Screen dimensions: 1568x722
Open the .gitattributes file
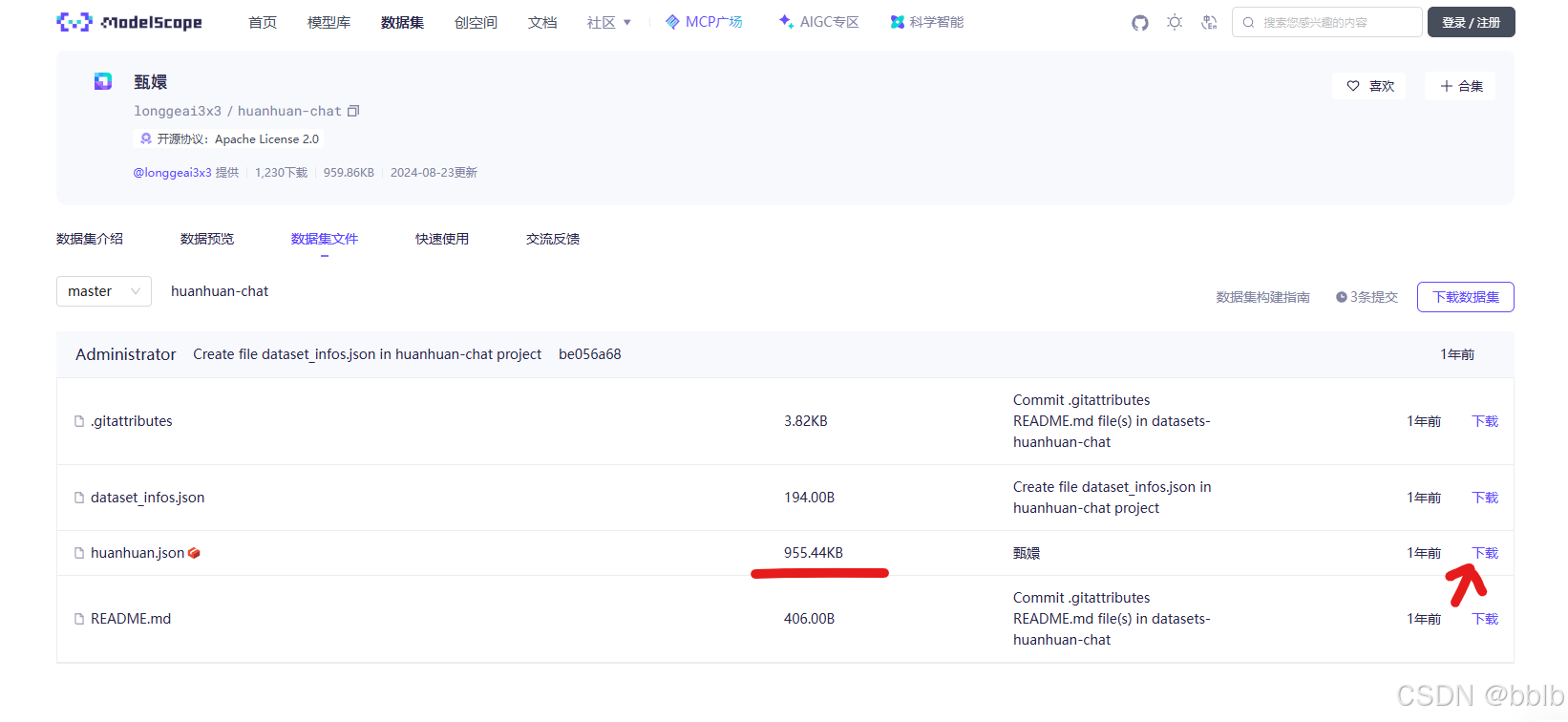(x=132, y=421)
